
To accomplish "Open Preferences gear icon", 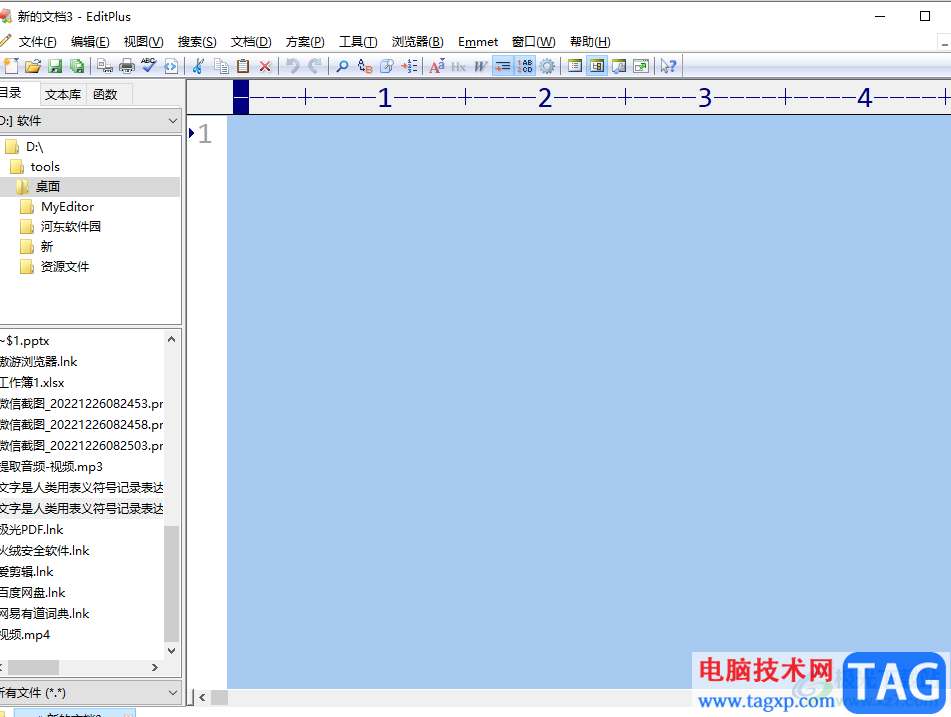I will pyautogui.click(x=546, y=66).
